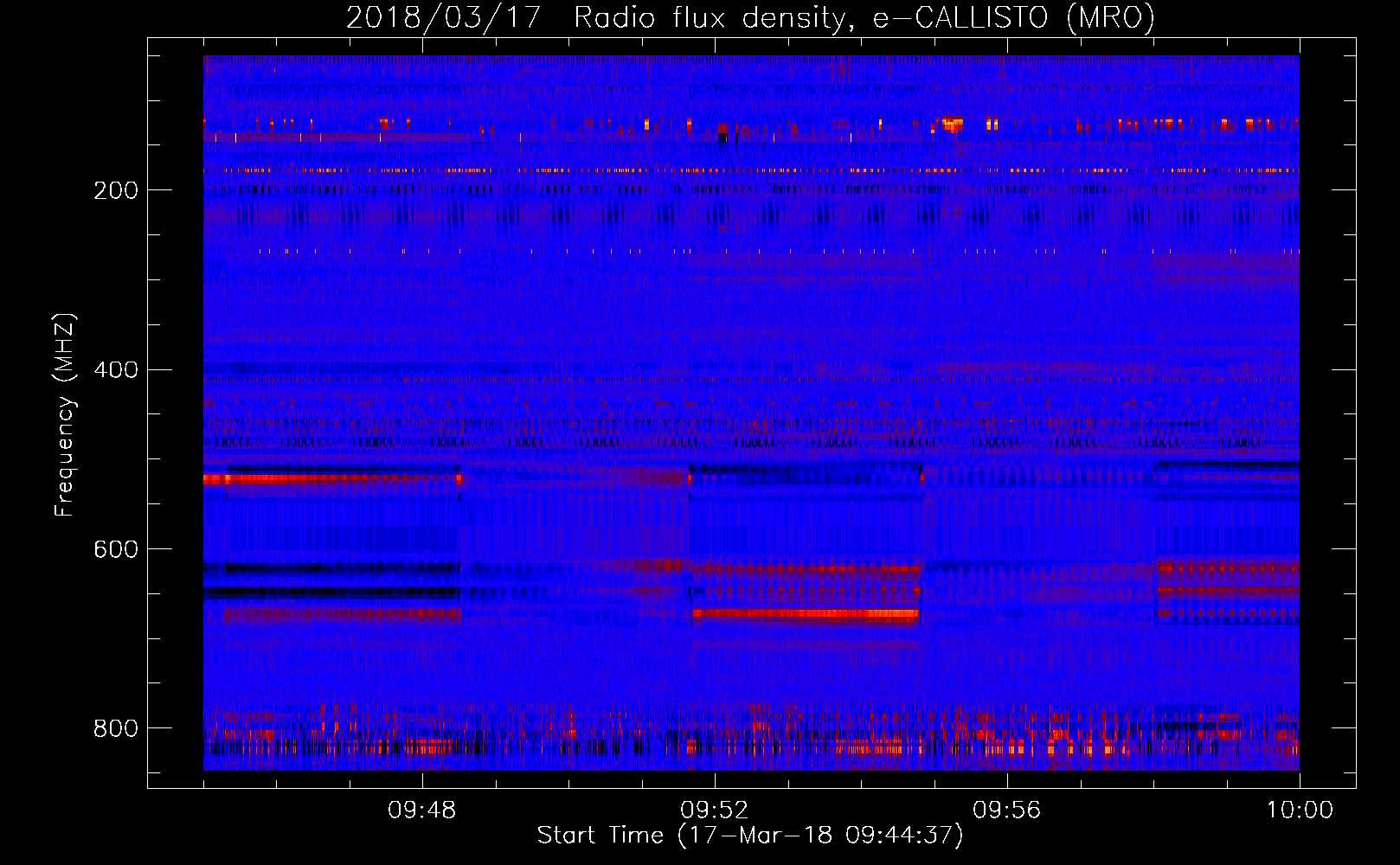Click the 'Start Time (17-Mar-18 09:44:37)' label
Image resolution: width=1400 pixels, height=865 pixels.
750,836
